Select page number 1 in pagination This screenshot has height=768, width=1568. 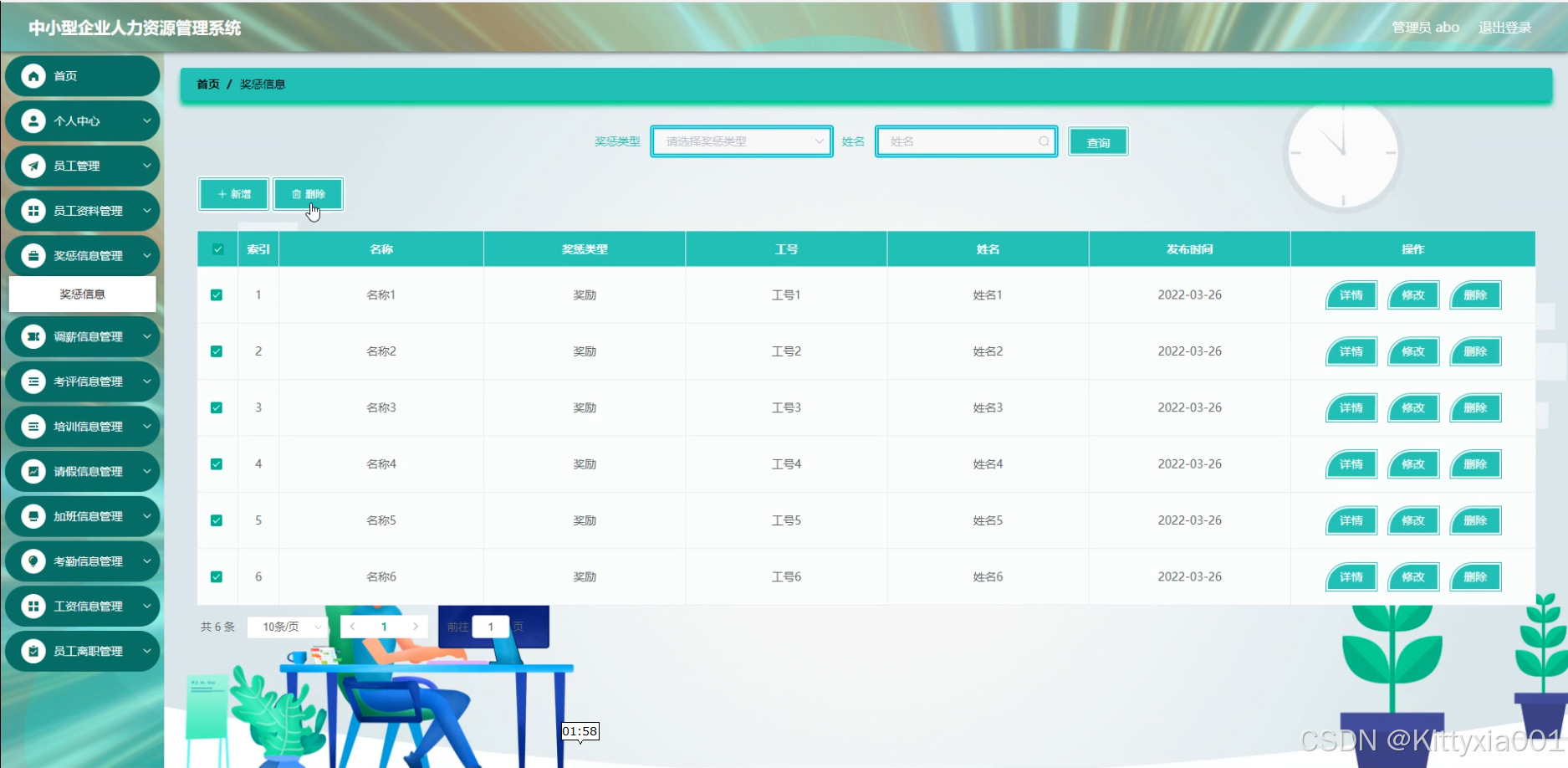pos(384,627)
